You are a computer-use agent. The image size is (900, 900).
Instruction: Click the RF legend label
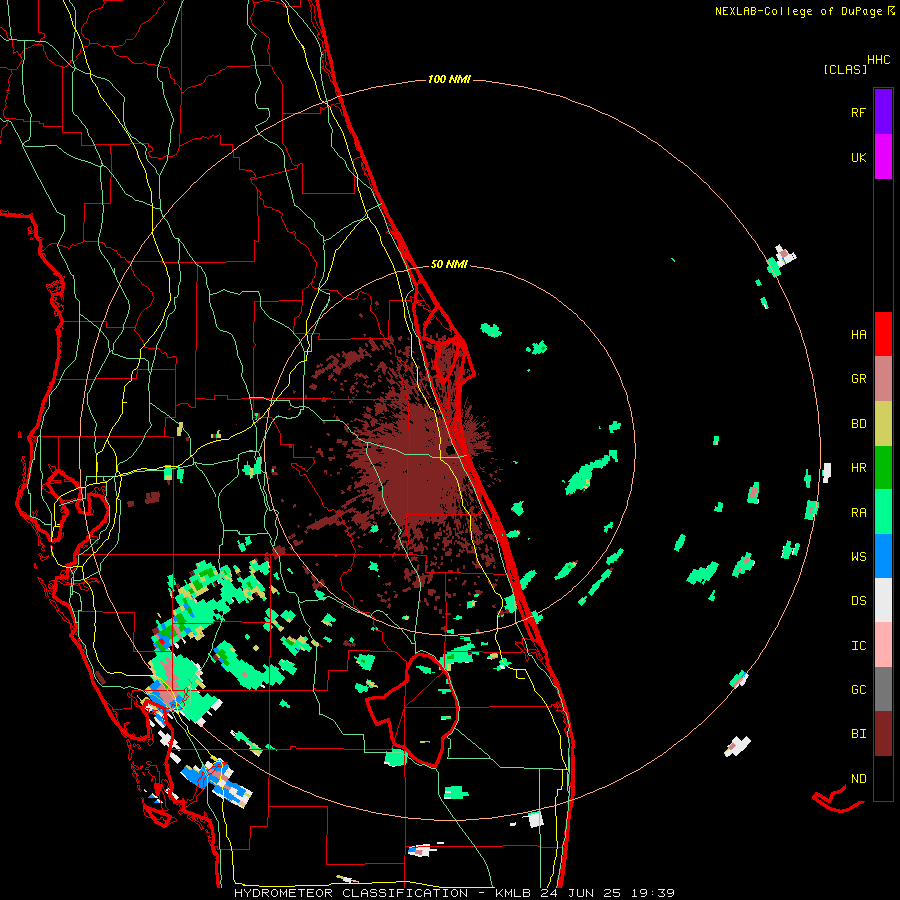(x=858, y=112)
